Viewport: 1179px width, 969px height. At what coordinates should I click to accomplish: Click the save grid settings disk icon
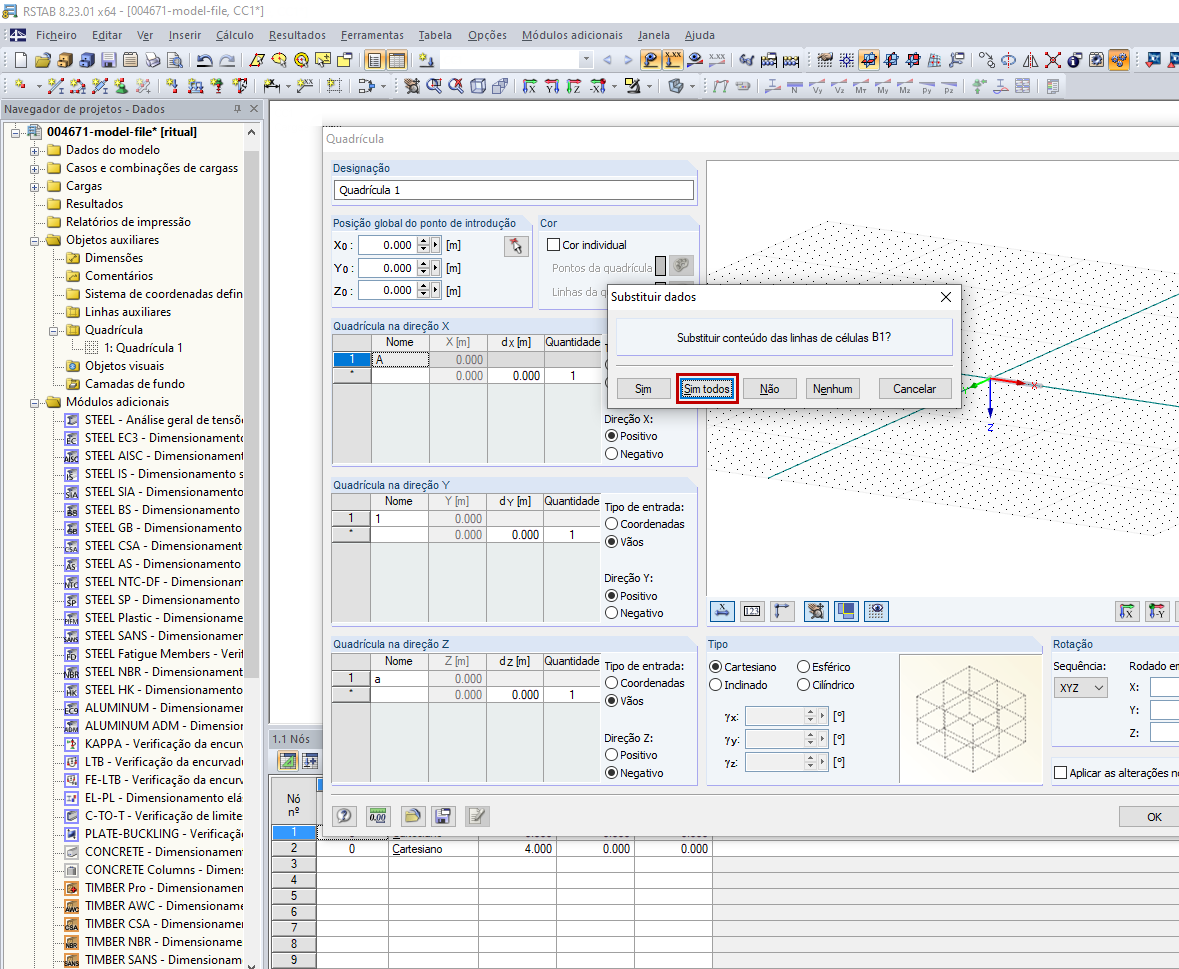tap(444, 816)
